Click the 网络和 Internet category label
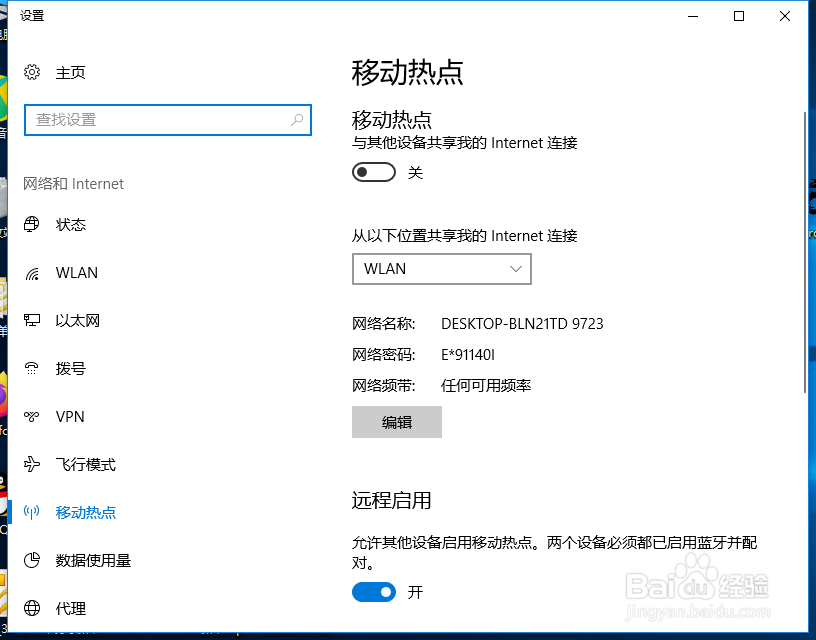The width and height of the screenshot is (816, 640). 73,184
